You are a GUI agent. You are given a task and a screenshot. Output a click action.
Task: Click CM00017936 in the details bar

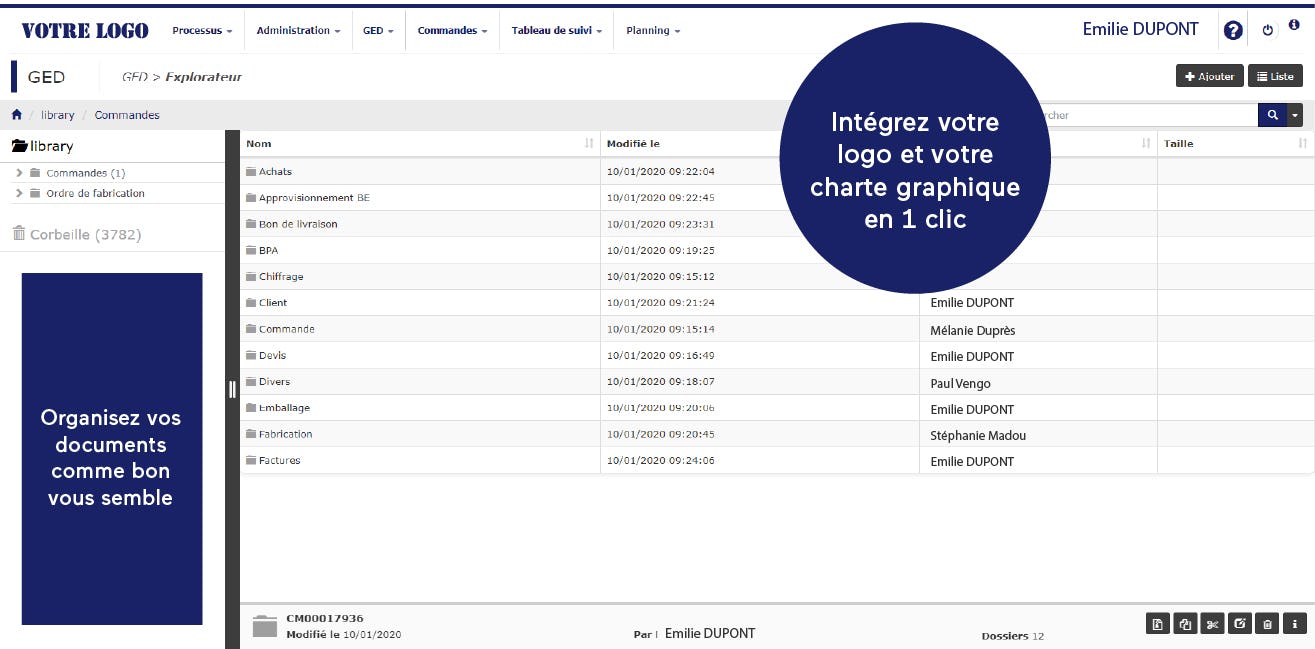[325, 619]
